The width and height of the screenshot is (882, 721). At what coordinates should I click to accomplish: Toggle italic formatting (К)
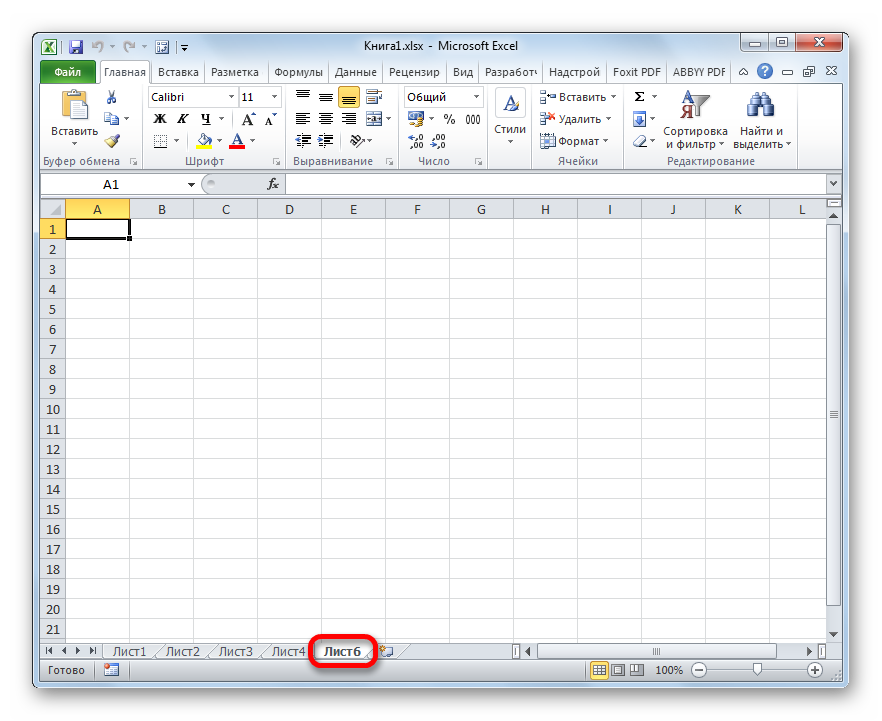pyautogui.click(x=182, y=119)
